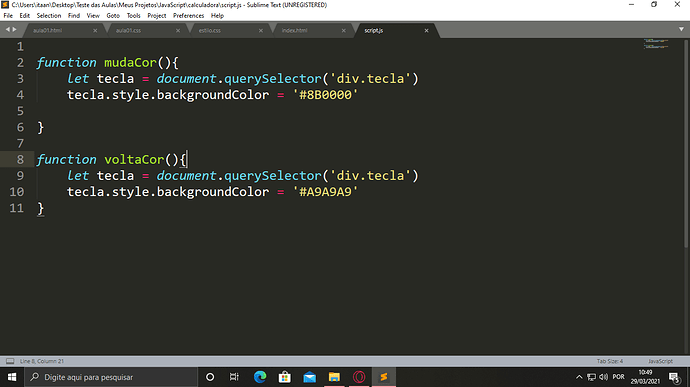This screenshot has width=690, height=387.
Task: Click the '#8B0000' color string
Action: coord(325,95)
